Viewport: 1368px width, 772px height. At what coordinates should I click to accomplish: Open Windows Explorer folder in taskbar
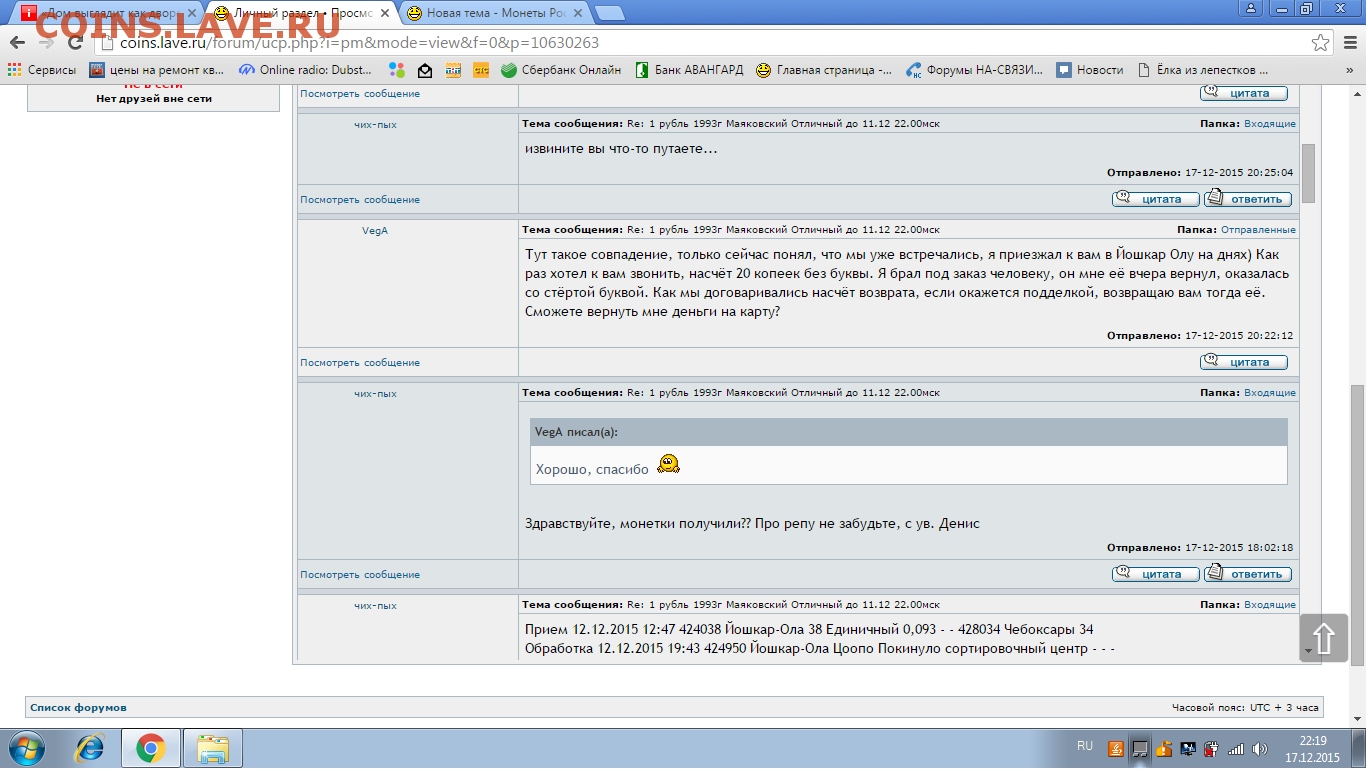(x=213, y=748)
